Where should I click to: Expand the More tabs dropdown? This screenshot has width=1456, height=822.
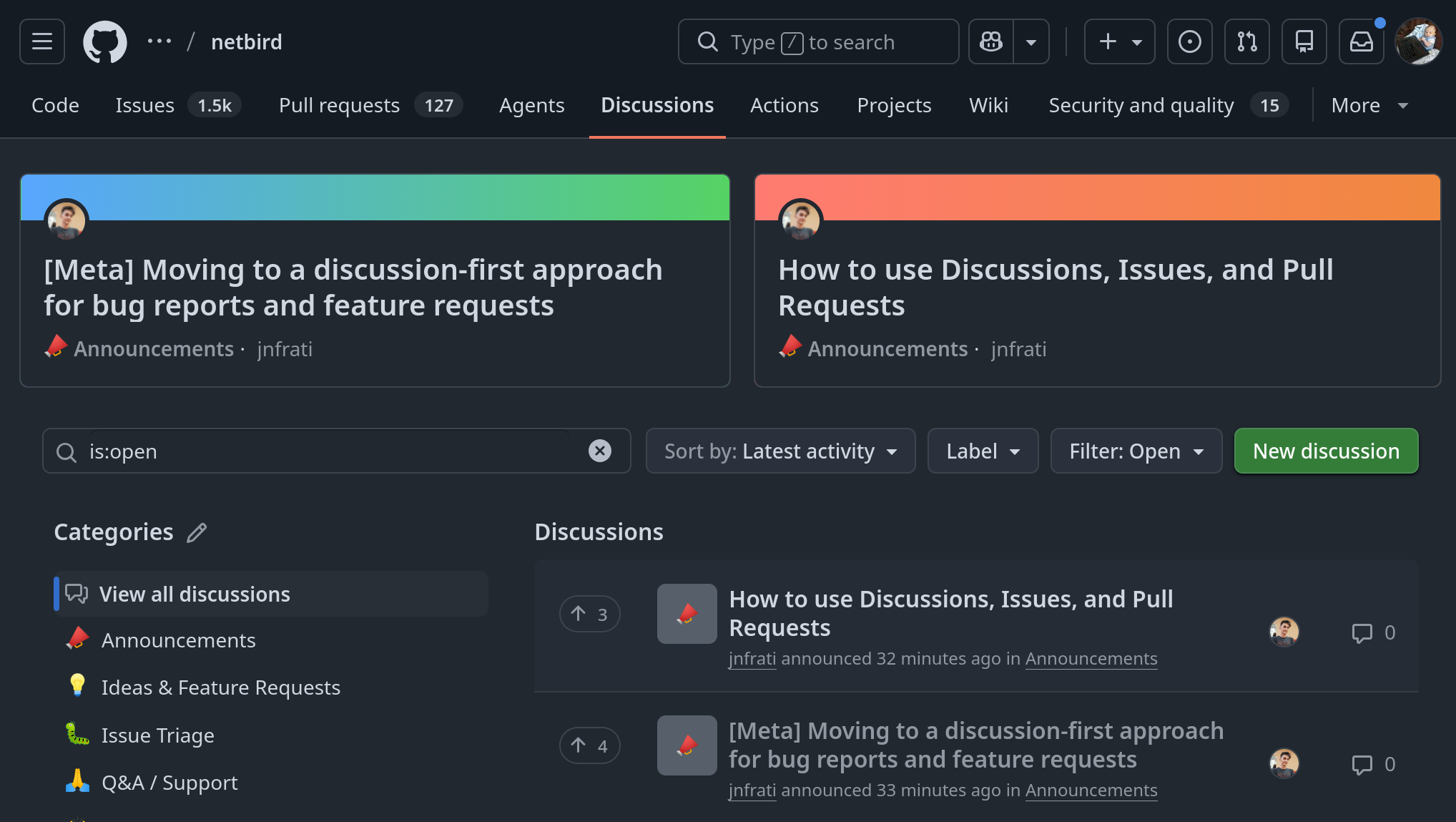point(1369,105)
